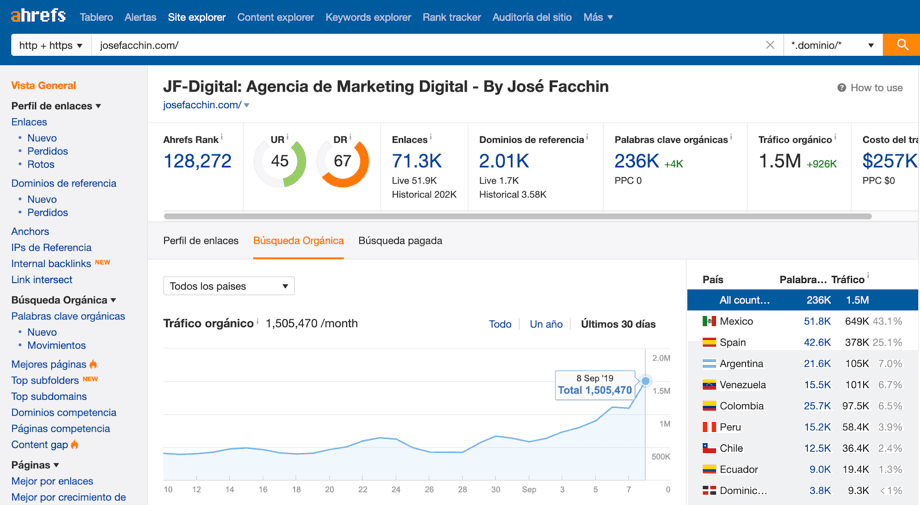The height and width of the screenshot is (505, 920).
Task: Click the Spain flag icon
Action: click(709, 342)
